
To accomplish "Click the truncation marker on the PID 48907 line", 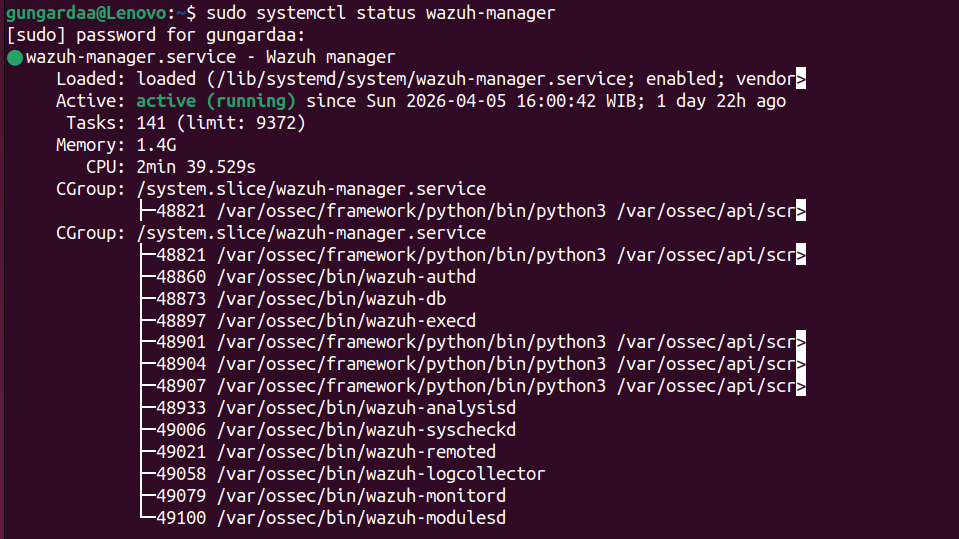I will [800, 387].
